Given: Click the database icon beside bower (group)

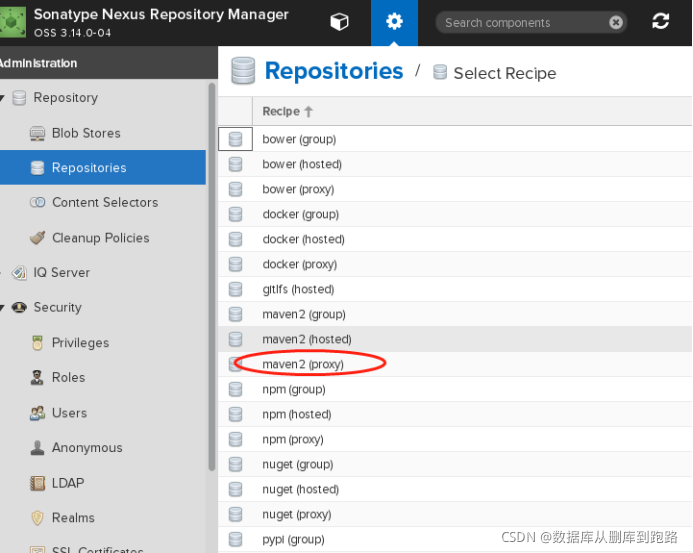Looking at the screenshot, I should [x=236, y=139].
